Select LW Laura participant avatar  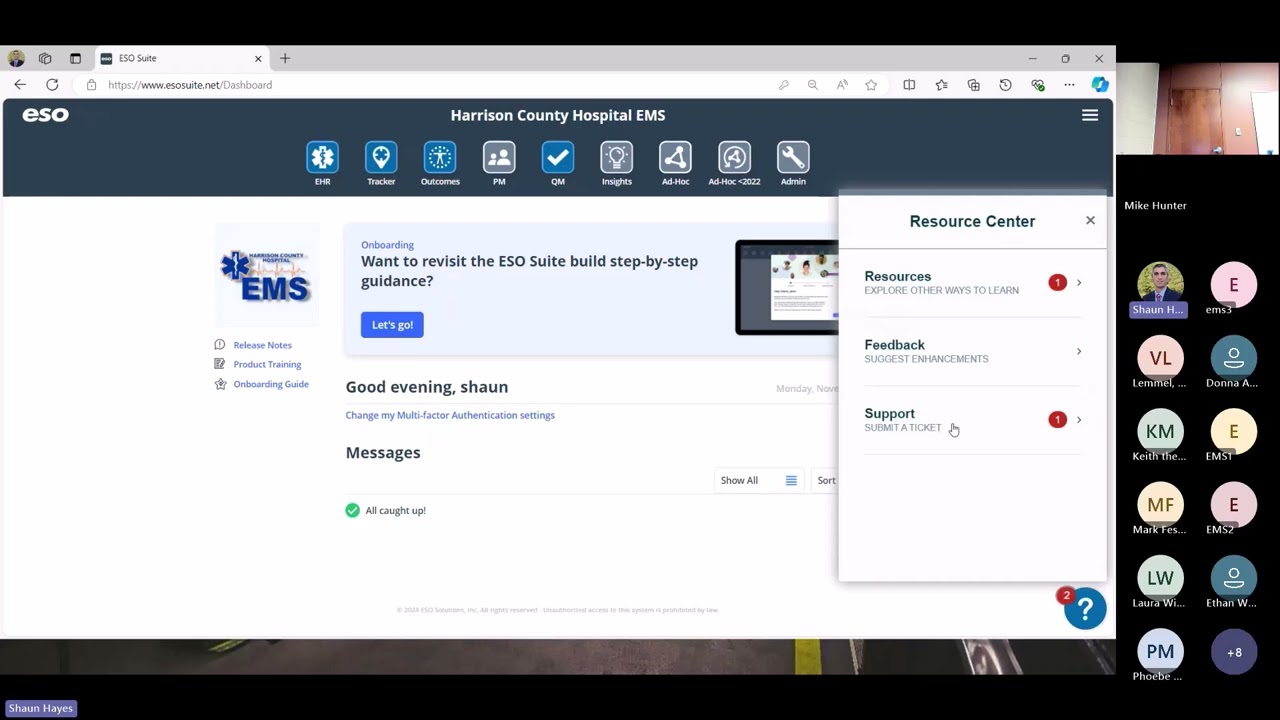(x=1160, y=578)
